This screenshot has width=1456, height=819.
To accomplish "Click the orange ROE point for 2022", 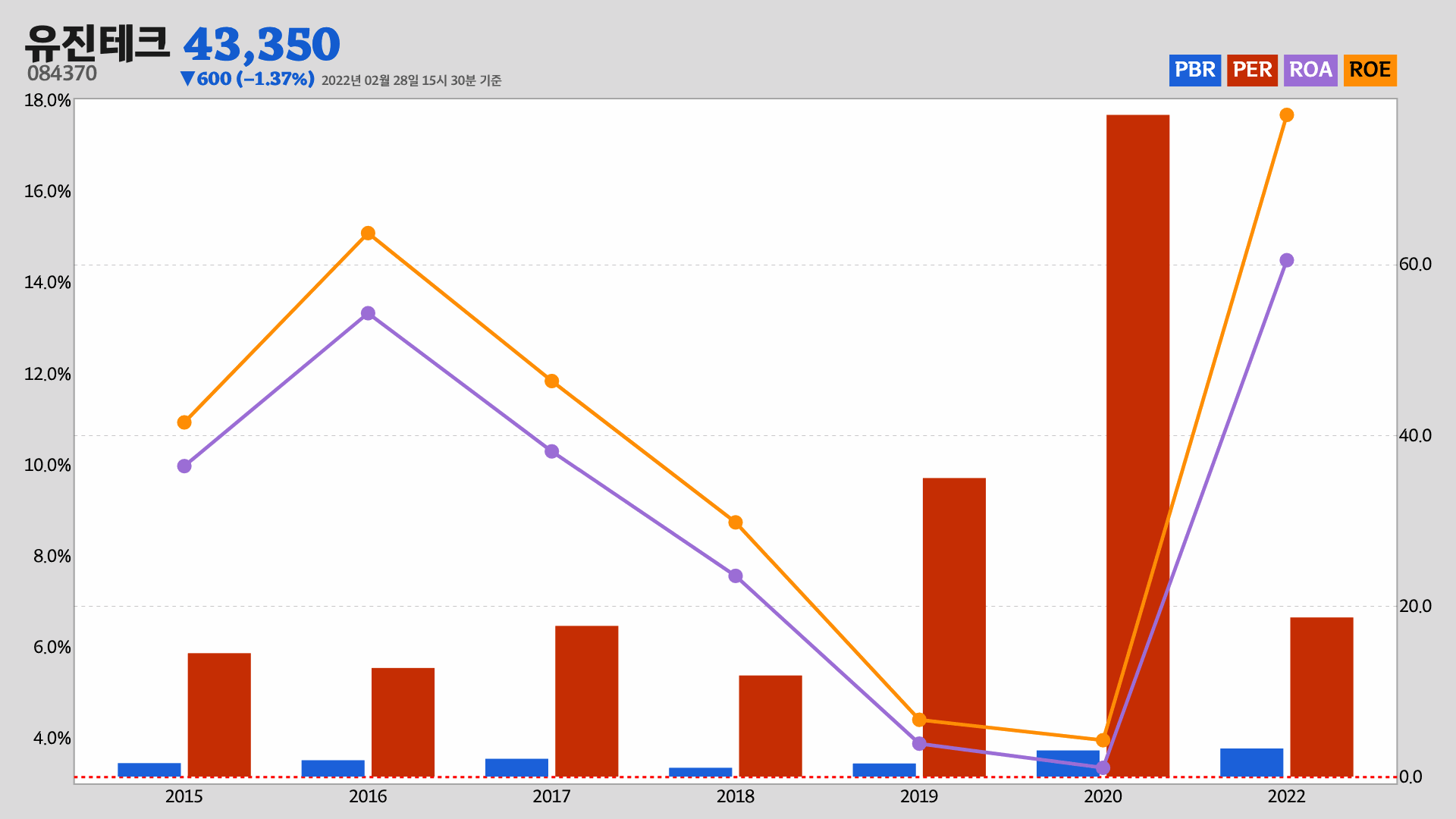I will (x=1287, y=115).
